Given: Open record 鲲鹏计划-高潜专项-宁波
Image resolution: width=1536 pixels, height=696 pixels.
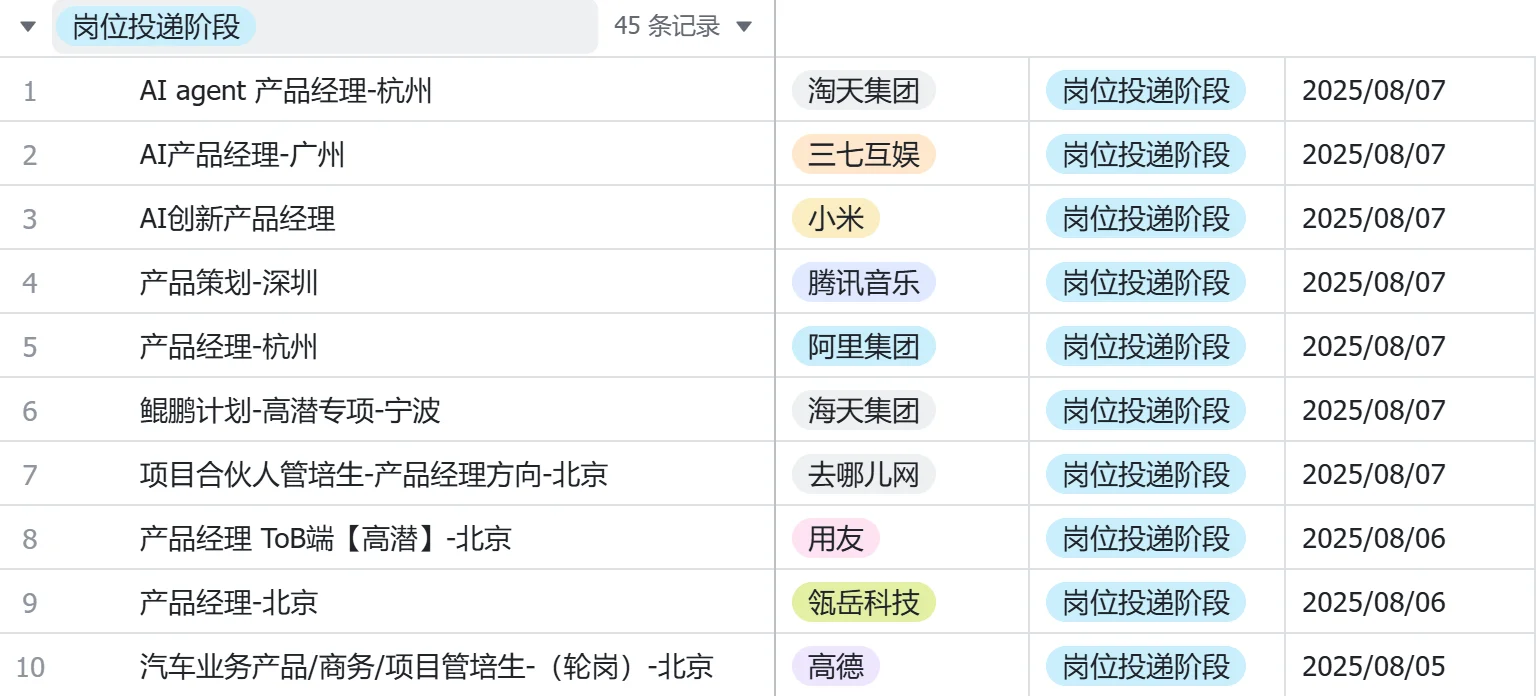Looking at the screenshot, I should [x=290, y=411].
